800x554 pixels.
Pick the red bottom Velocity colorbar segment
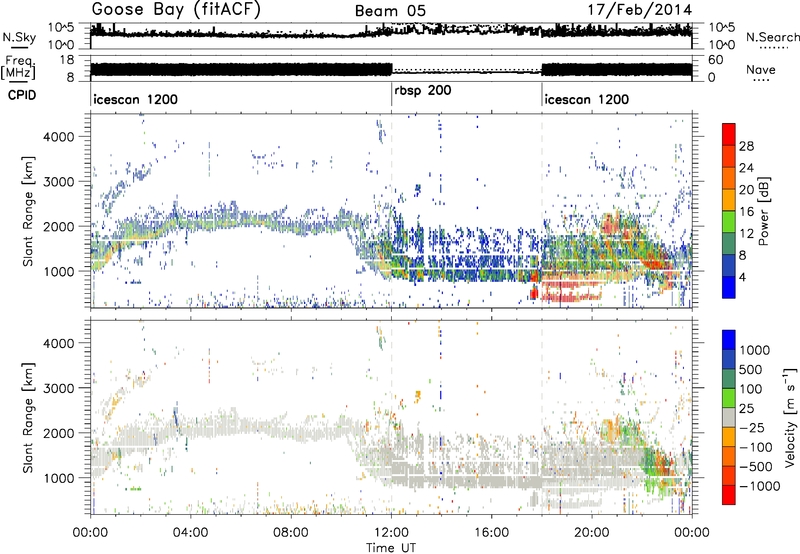[x=729, y=495]
